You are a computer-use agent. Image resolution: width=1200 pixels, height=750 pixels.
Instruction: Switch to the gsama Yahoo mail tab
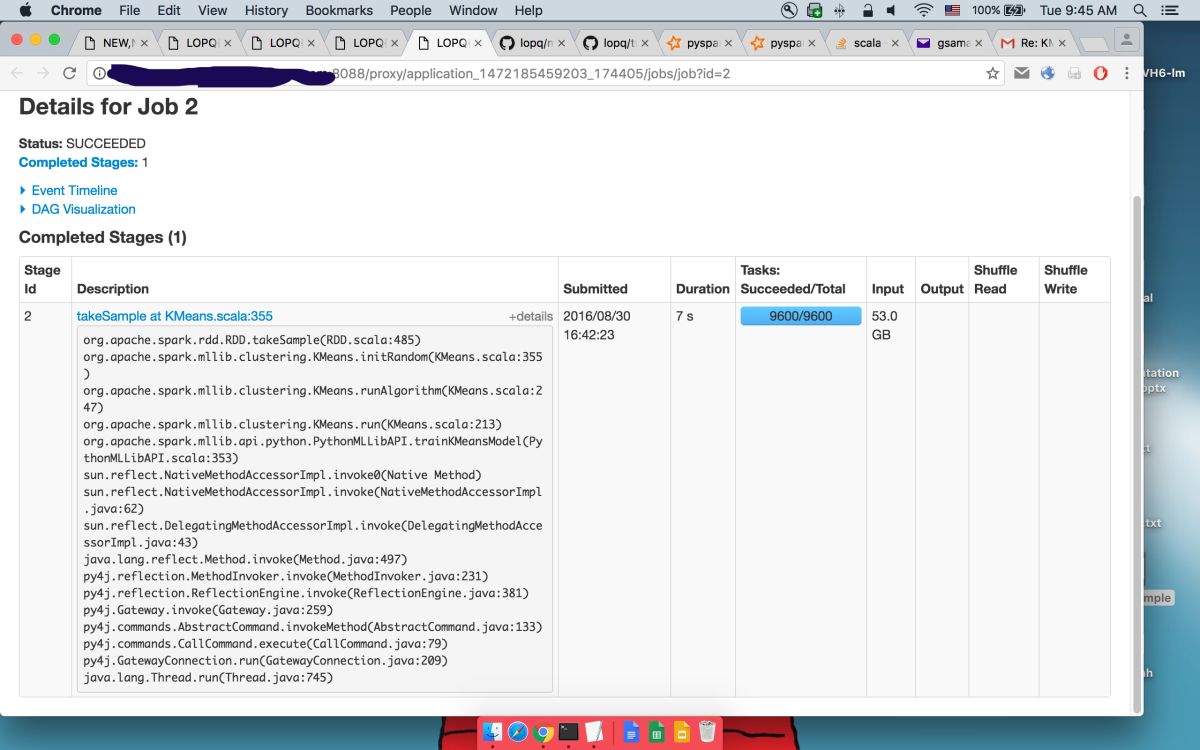[x=949, y=43]
